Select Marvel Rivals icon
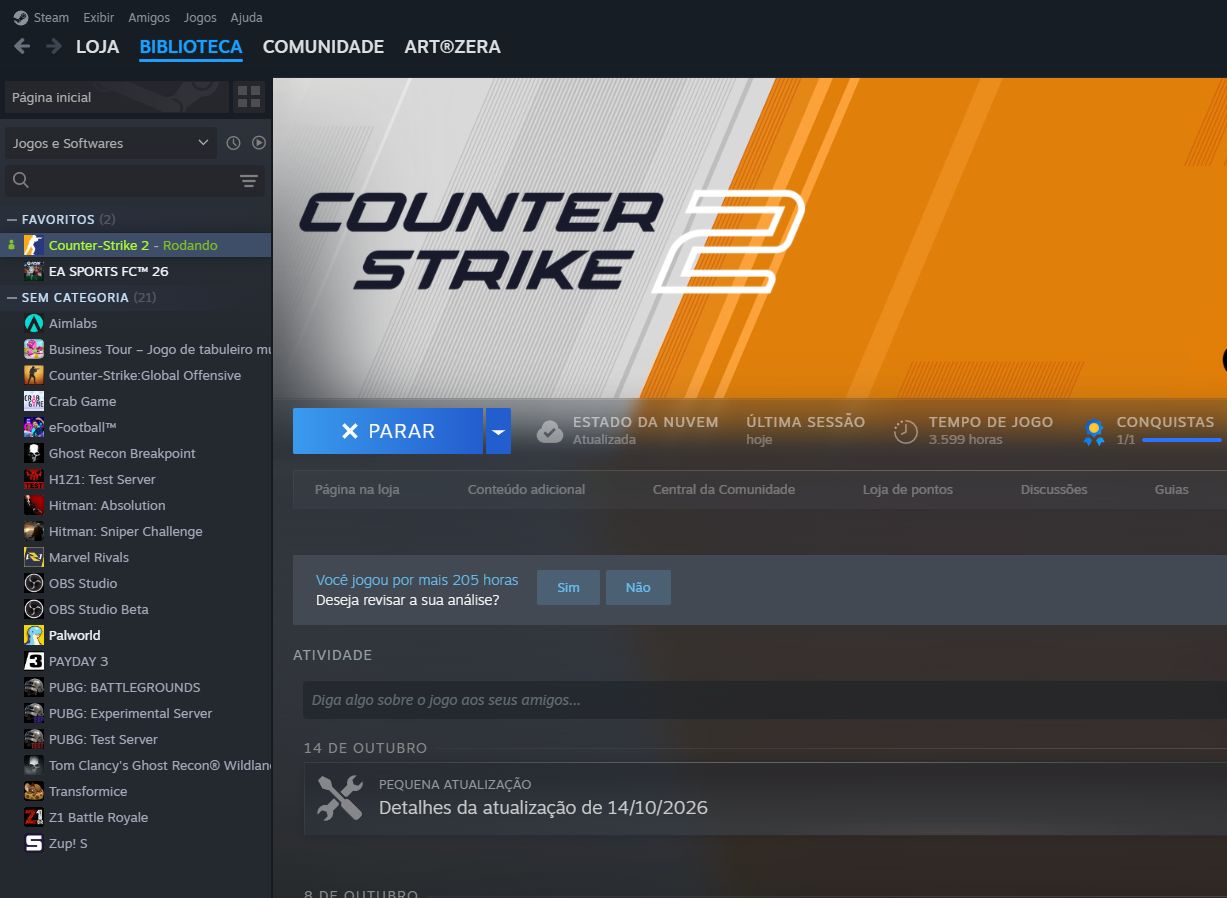The image size is (1227, 898). pos(33,557)
